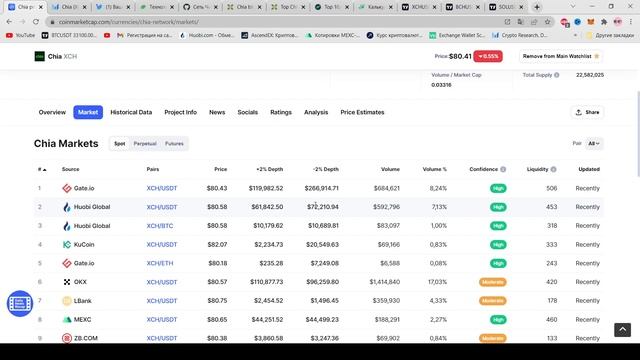Open the XCH/ETH pair link for Gate.io
640x360 pixels.
pos(160,263)
